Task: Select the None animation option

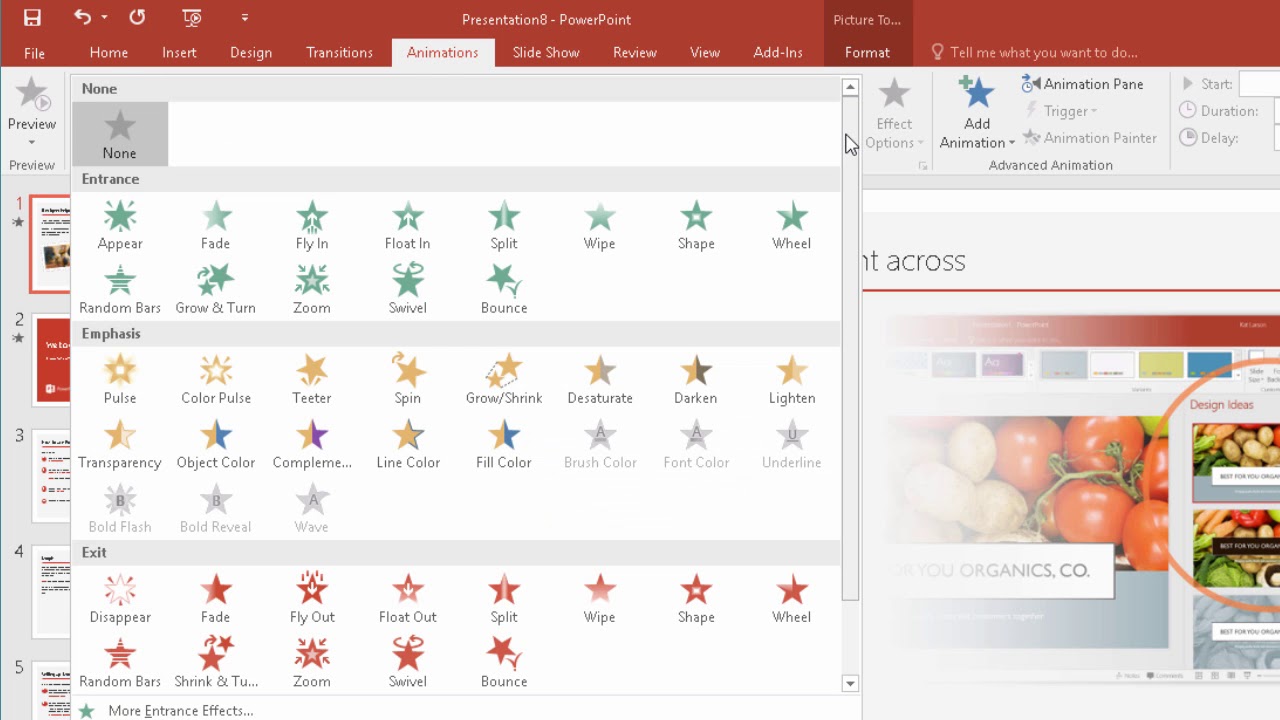Action: (120, 134)
